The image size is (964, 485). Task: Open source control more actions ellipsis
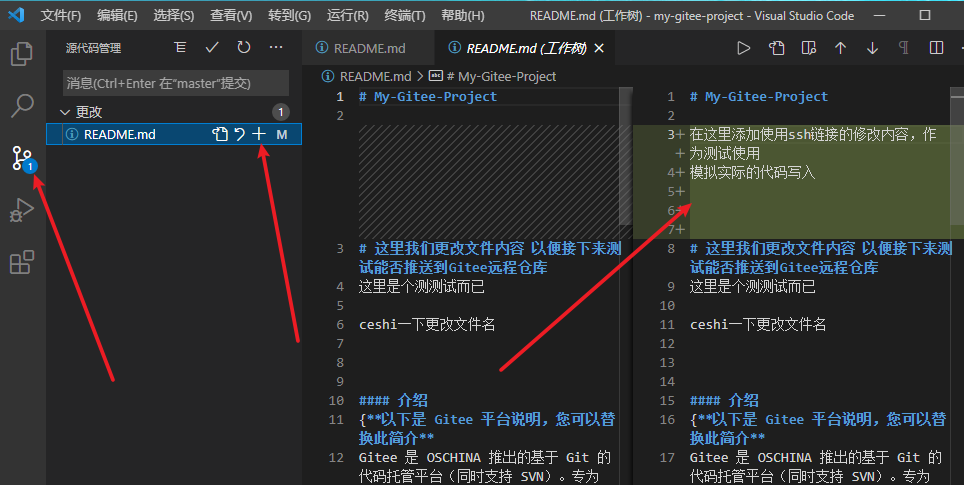276,47
